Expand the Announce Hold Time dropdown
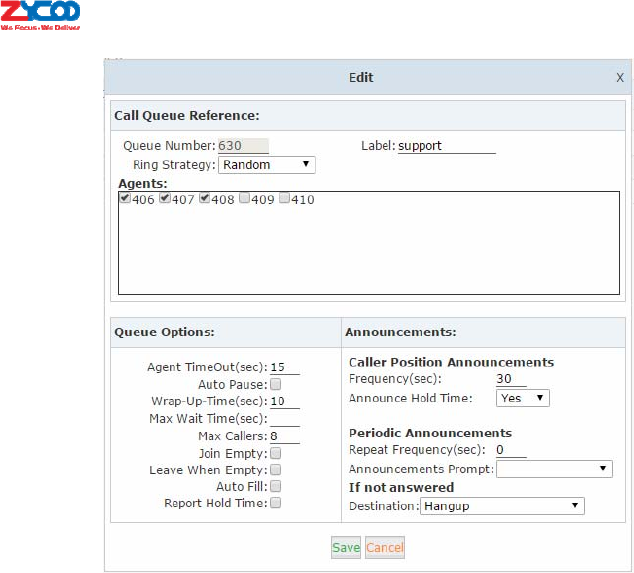Image resolution: width=634 pixels, height=573 pixels. [x=523, y=398]
